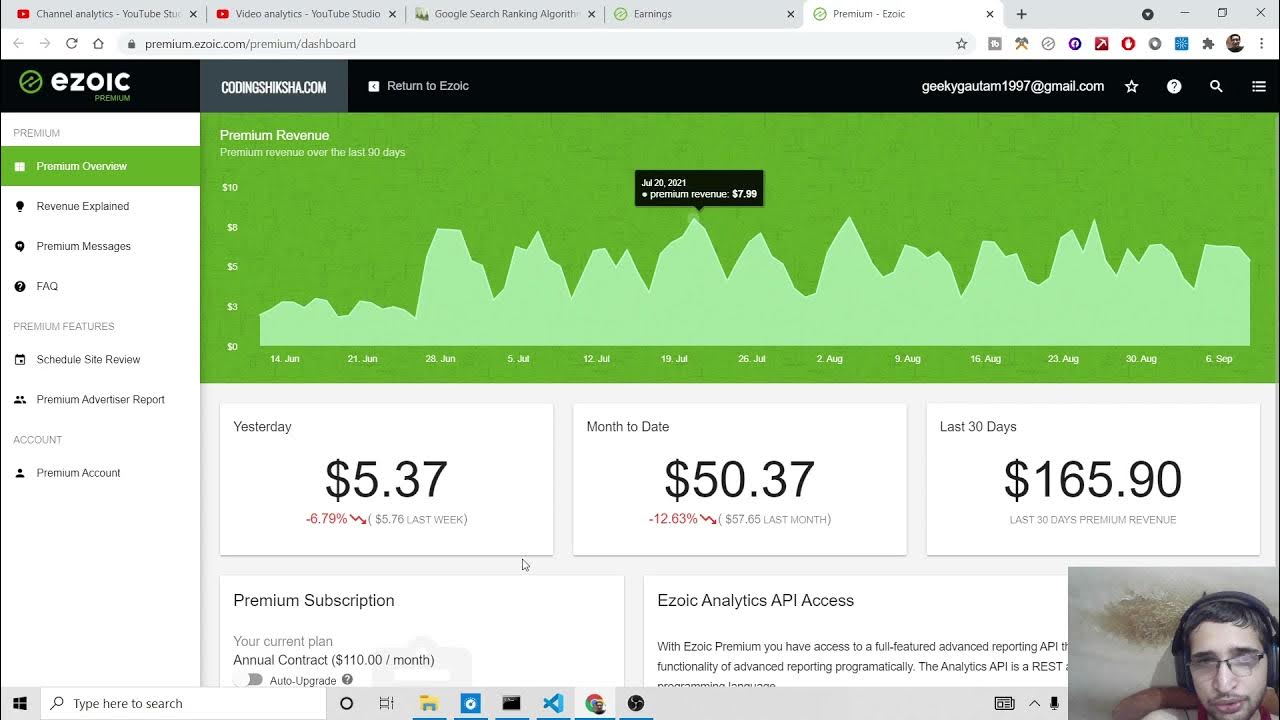
Task: Click the Ezoic Premium logo
Action: pos(76,85)
